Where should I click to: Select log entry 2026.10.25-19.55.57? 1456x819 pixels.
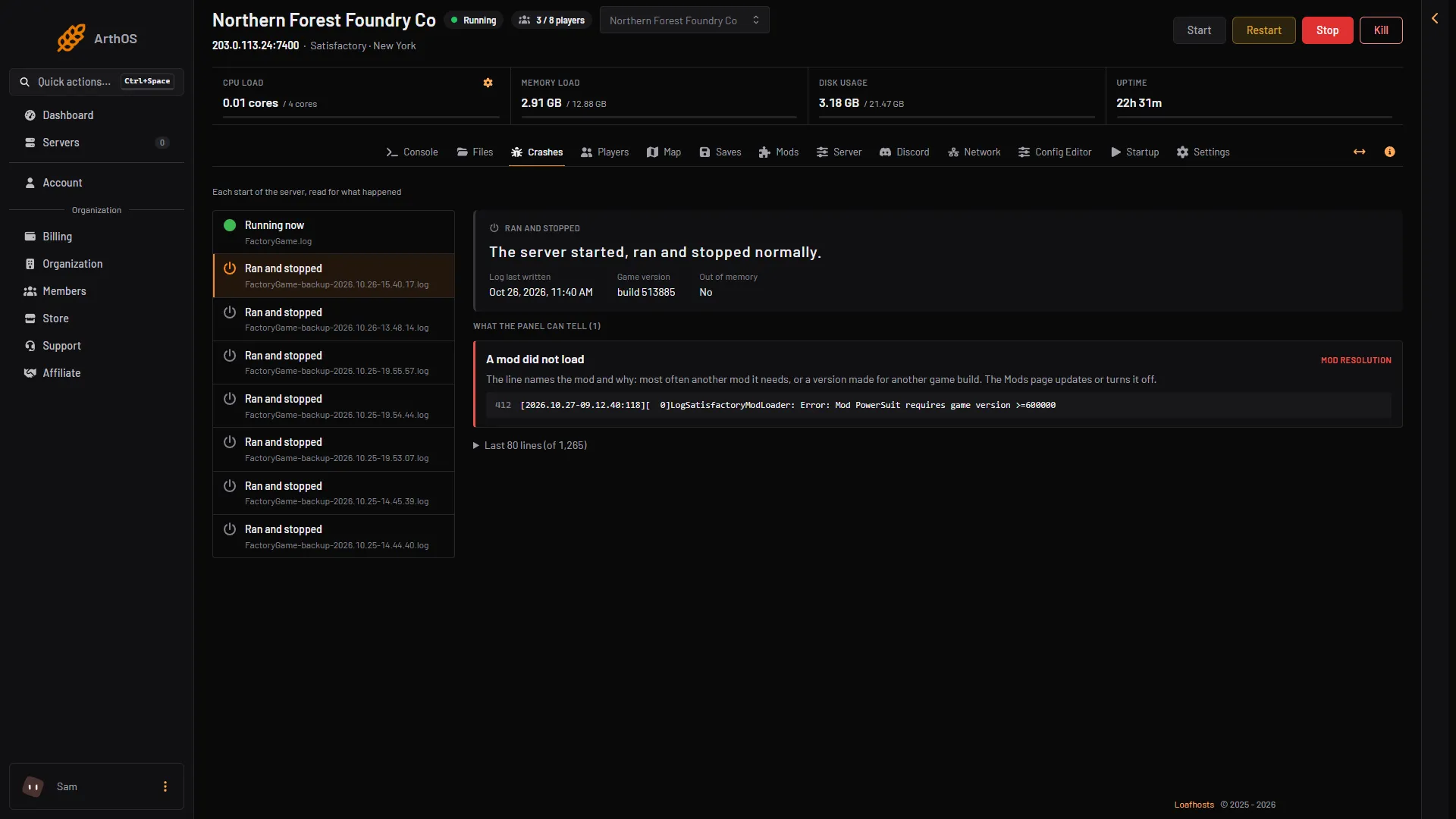tap(334, 362)
